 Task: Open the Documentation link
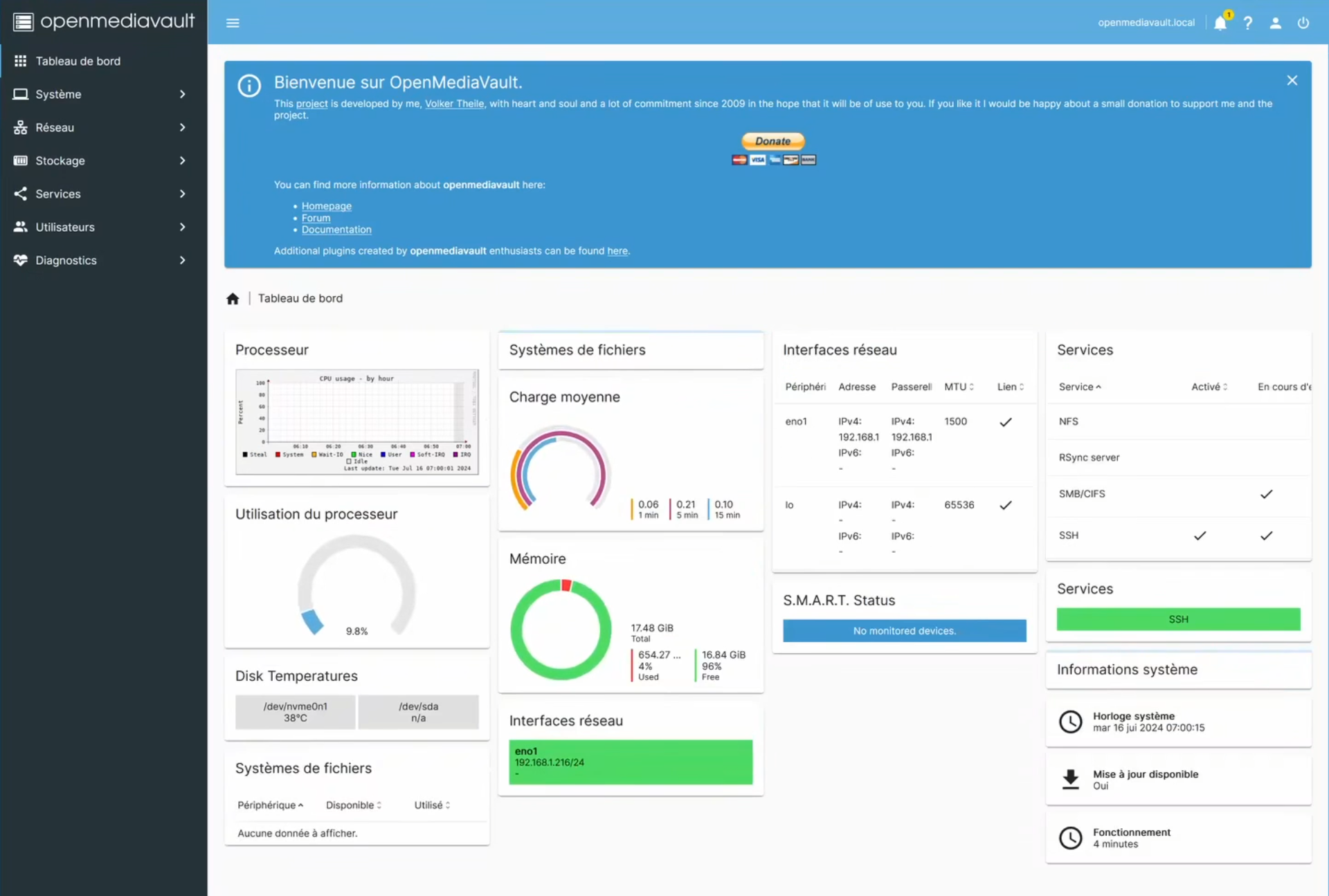[x=336, y=230]
